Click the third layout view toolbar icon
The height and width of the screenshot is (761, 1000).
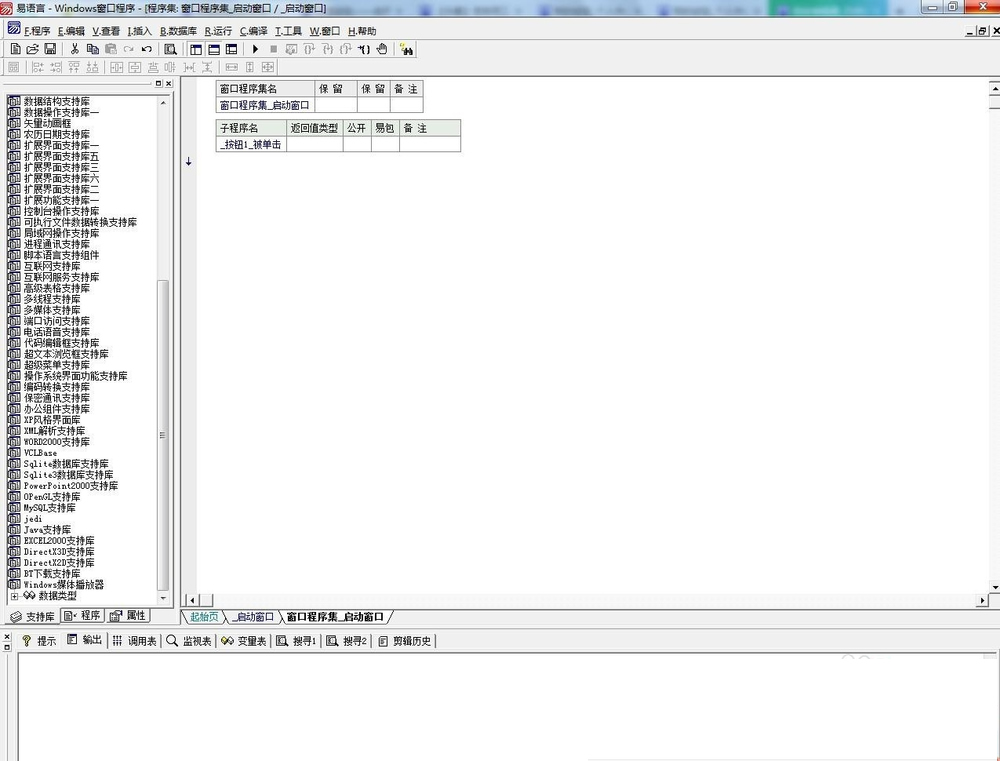232,49
